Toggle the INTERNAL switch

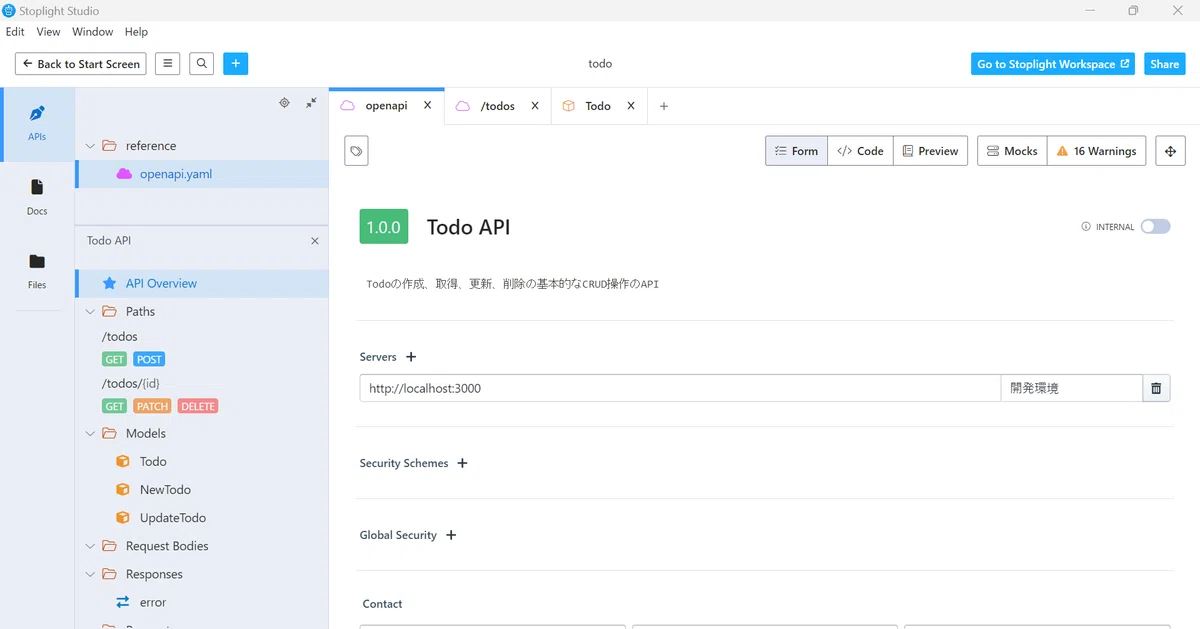click(x=1155, y=227)
